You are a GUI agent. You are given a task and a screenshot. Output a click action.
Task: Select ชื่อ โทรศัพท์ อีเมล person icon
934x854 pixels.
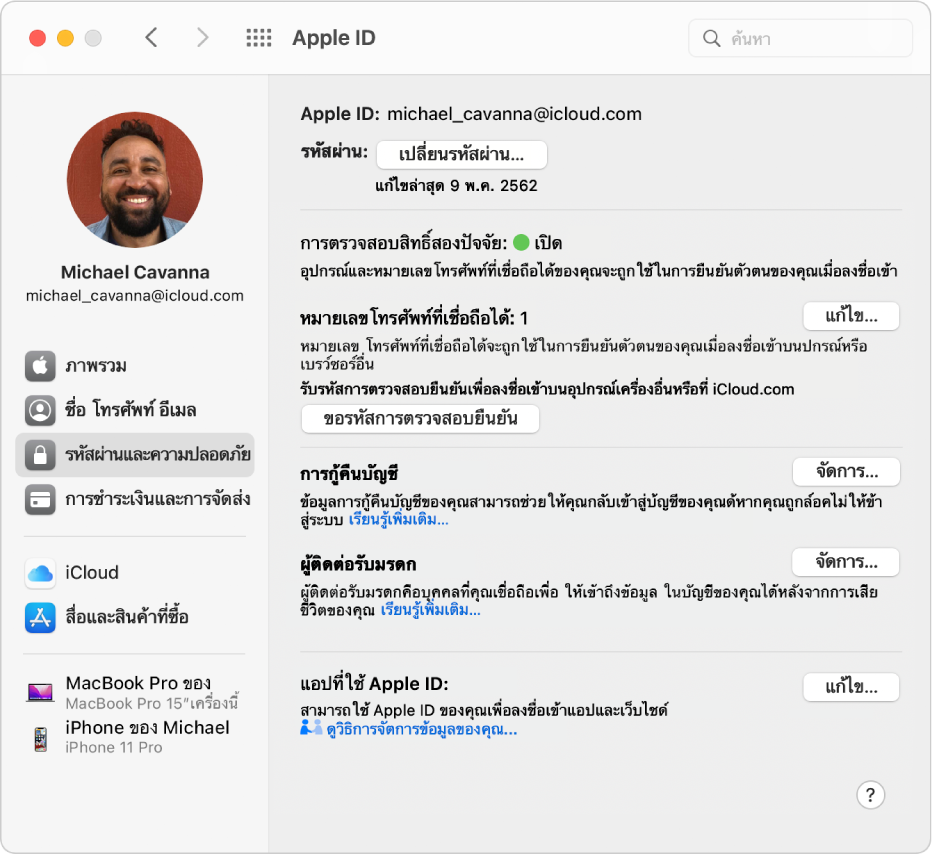pyautogui.click(x=40, y=410)
